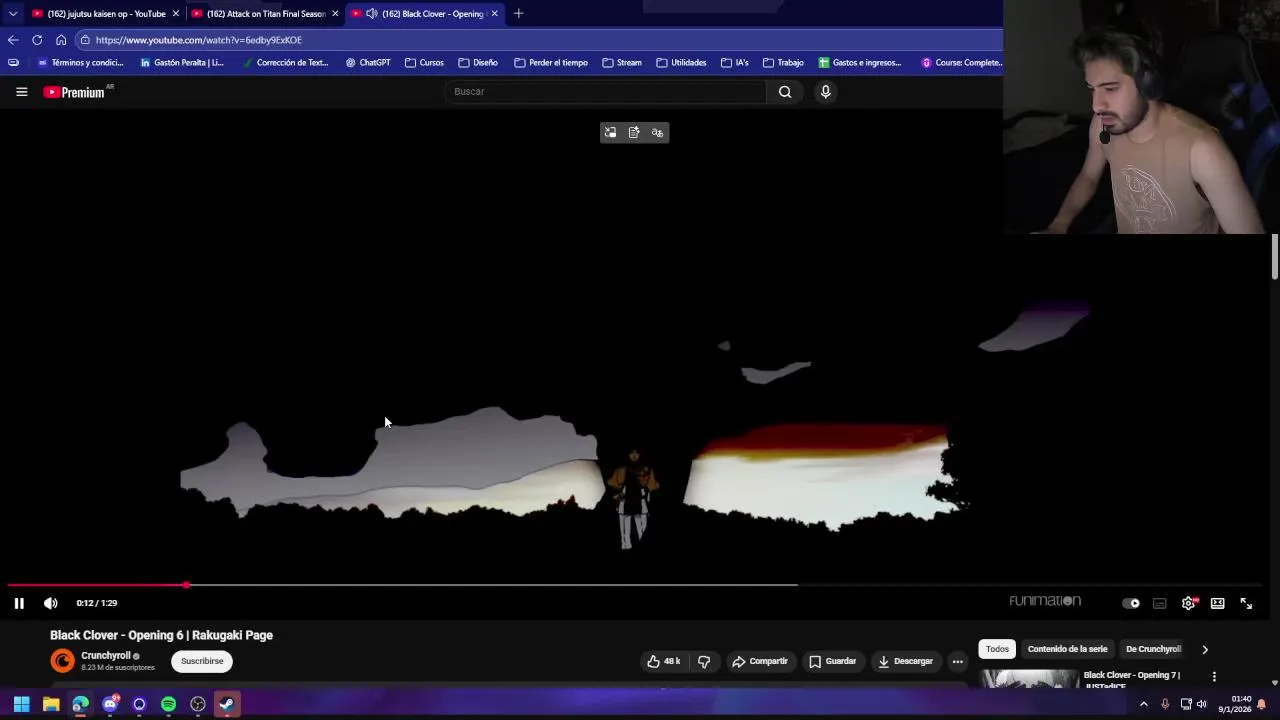Click the YouTube URL address bar
Image resolution: width=1280 pixels, height=720 pixels.
point(540,40)
